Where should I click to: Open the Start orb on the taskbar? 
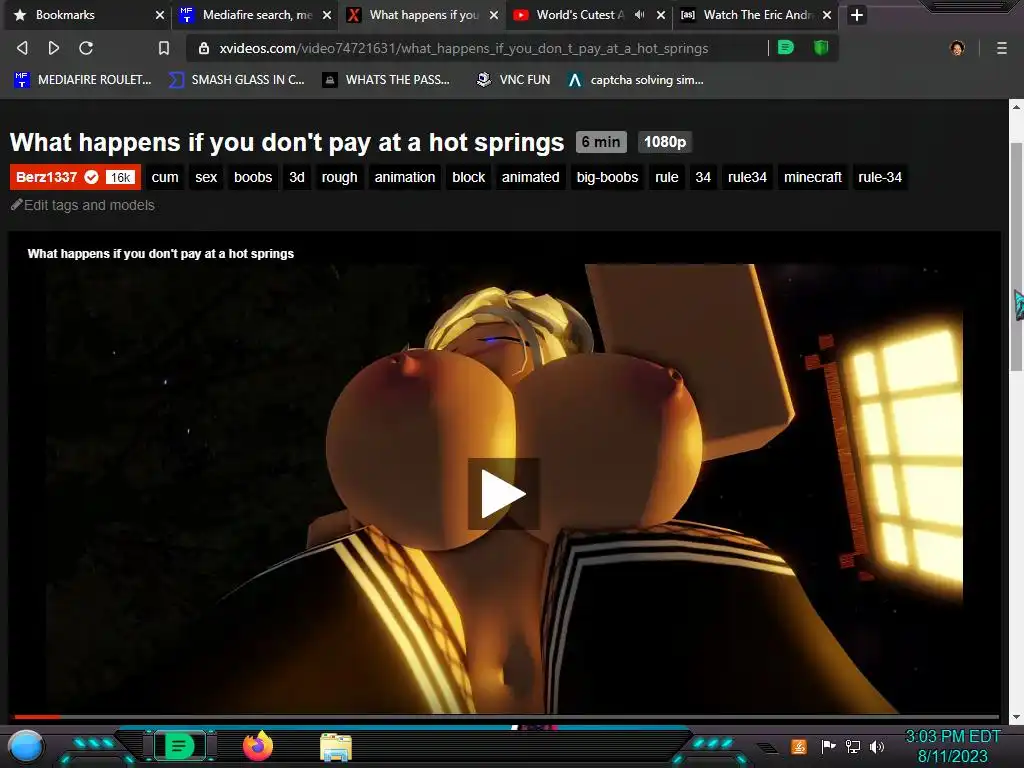pyautogui.click(x=25, y=746)
